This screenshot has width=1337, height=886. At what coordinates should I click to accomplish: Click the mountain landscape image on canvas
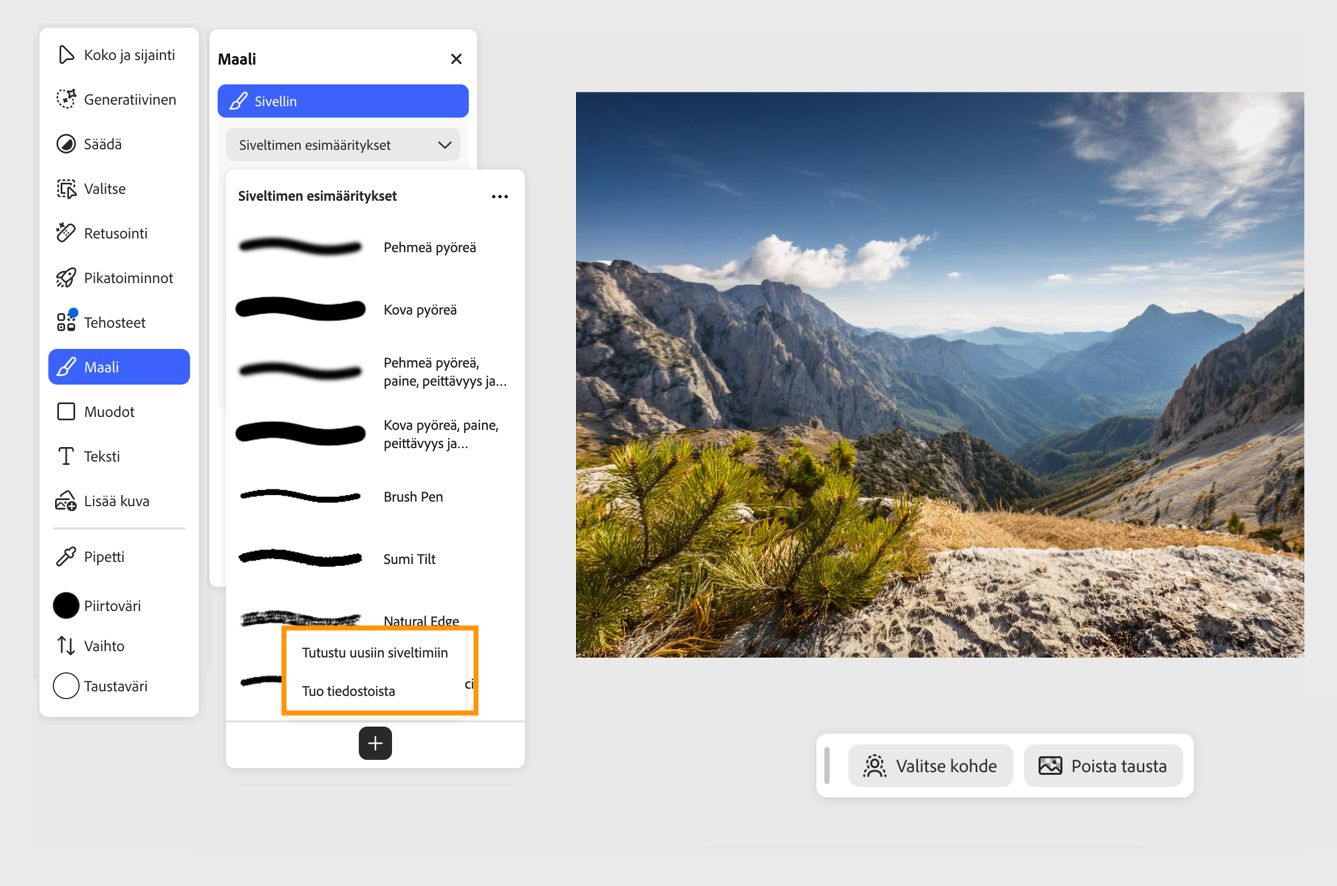click(x=940, y=375)
